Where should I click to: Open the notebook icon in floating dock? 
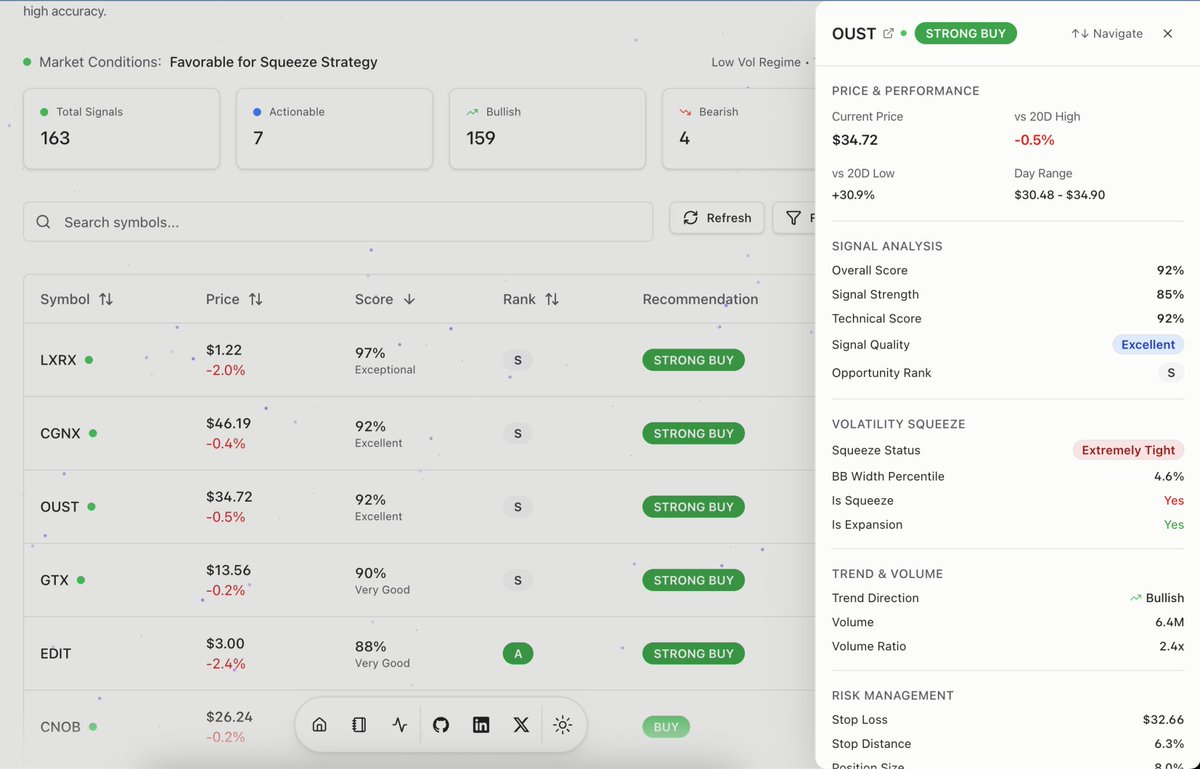click(x=360, y=725)
